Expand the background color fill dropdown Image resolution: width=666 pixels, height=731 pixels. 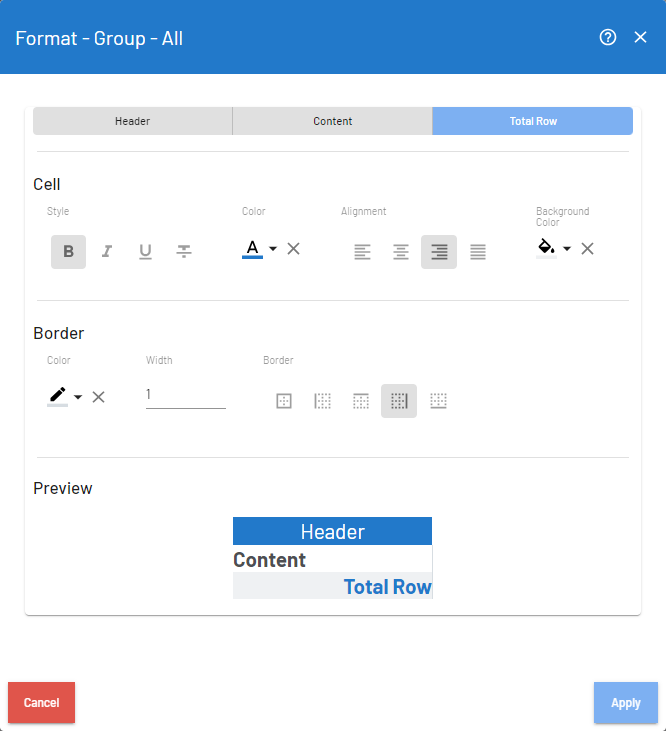[x=567, y=249]
